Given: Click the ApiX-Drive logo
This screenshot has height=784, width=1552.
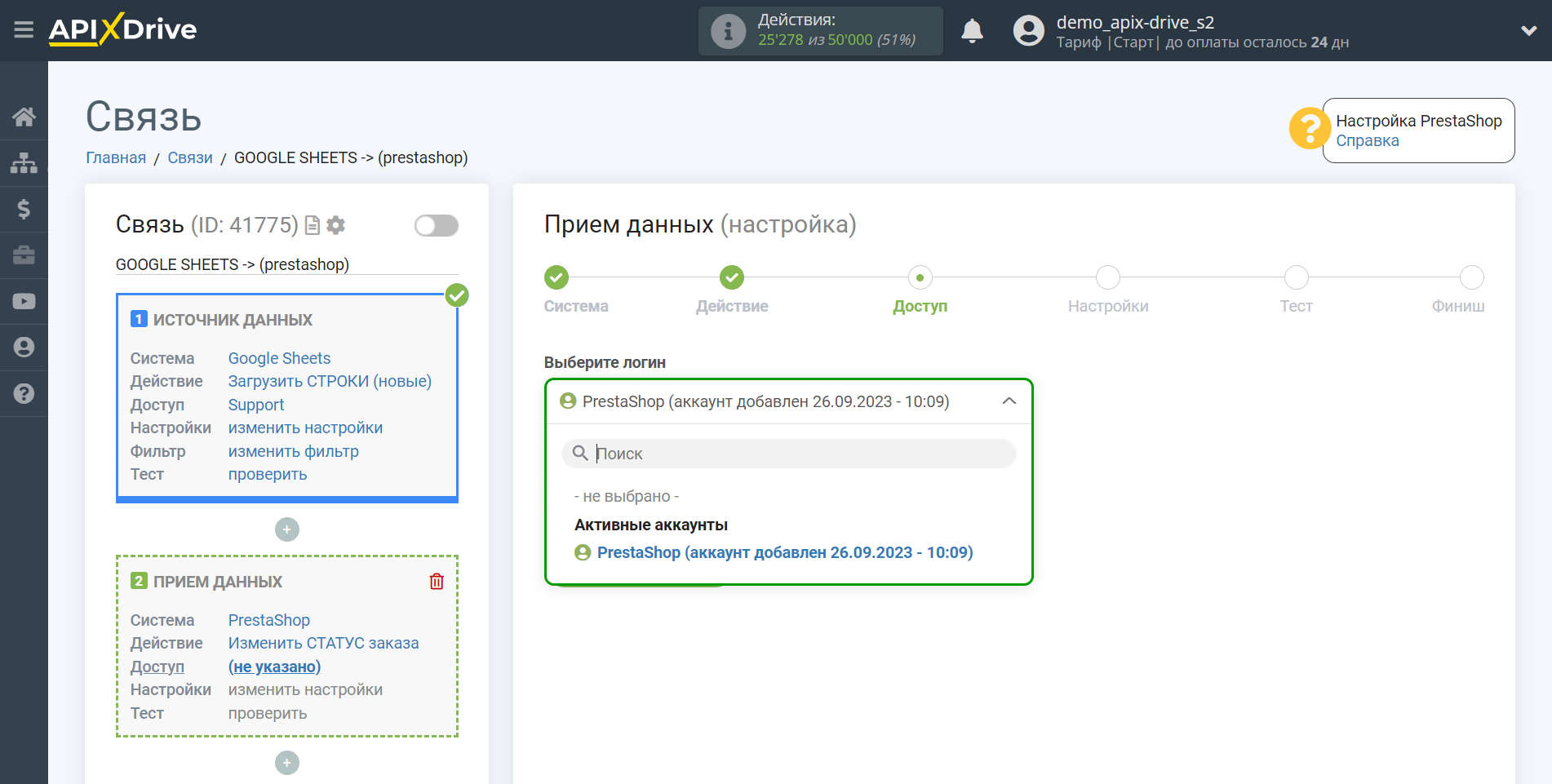Looking at the screenshot, I should click(x=122, y=30).
